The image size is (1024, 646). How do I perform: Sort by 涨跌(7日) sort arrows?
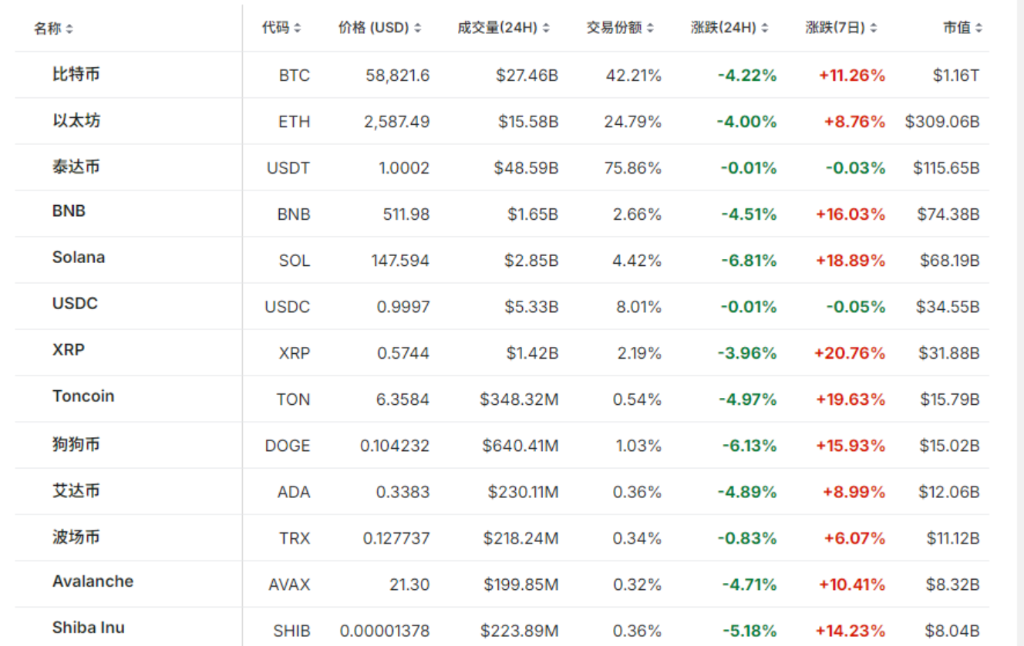[x=873, y=28]
